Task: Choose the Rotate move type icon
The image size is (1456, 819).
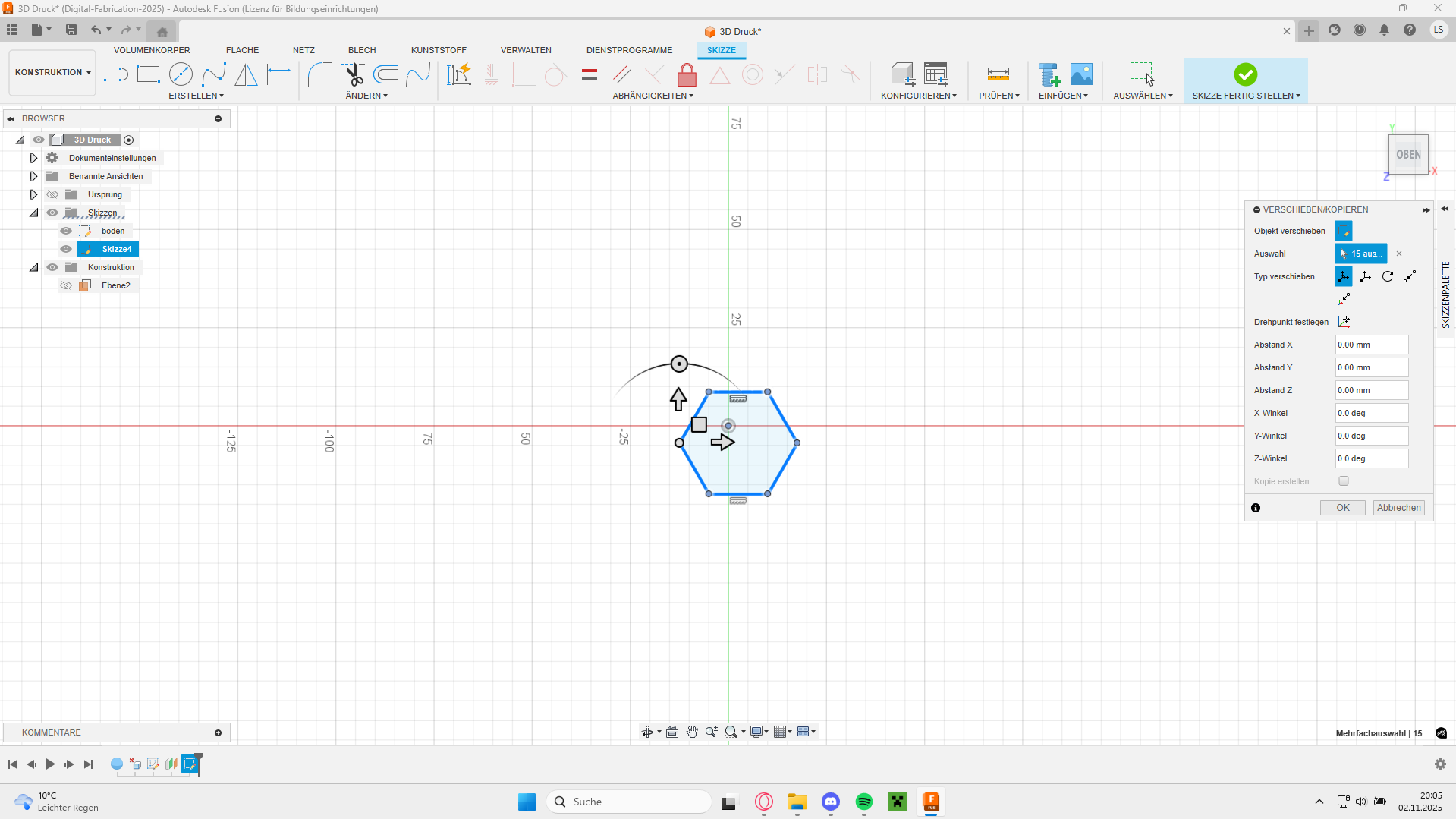Action: [1388, 276]
